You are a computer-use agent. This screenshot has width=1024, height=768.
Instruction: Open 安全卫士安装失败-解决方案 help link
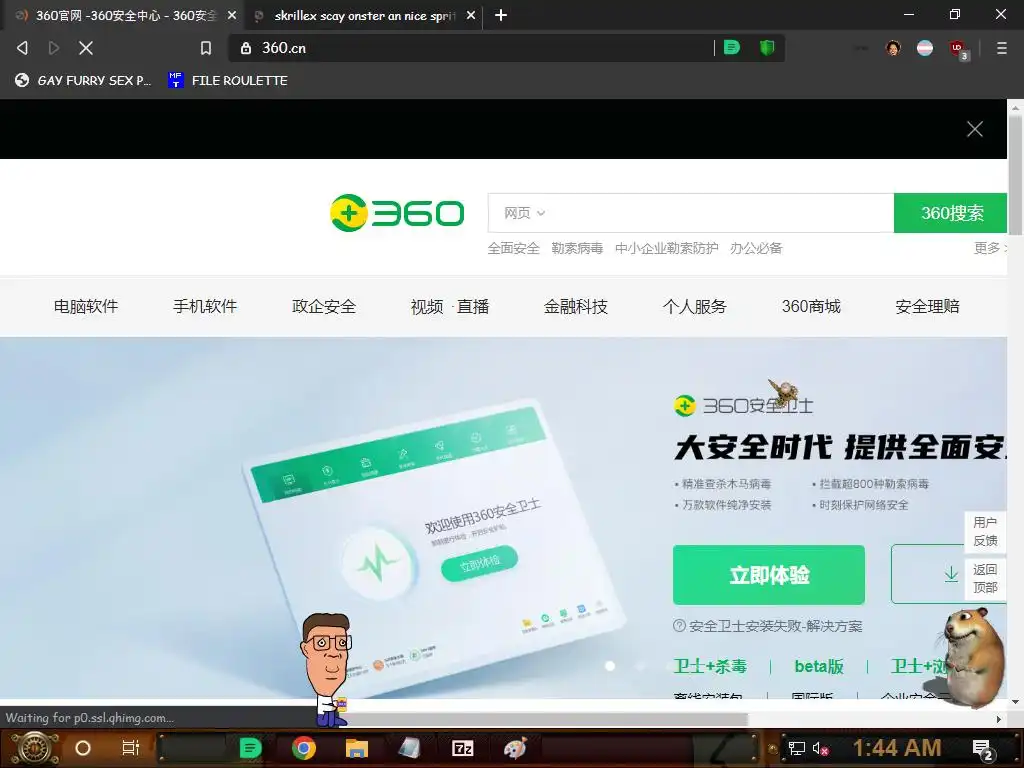768,626
